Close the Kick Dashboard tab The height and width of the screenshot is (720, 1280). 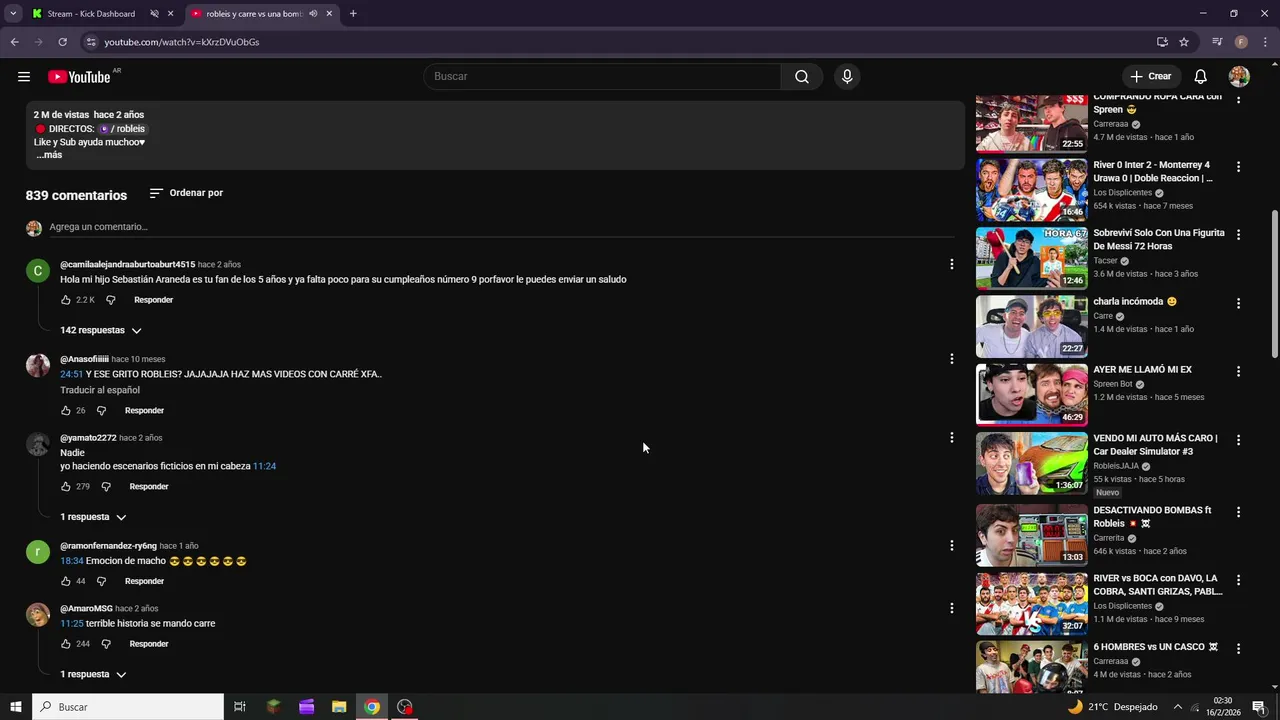pyautogui.click(x=171, y=14)
